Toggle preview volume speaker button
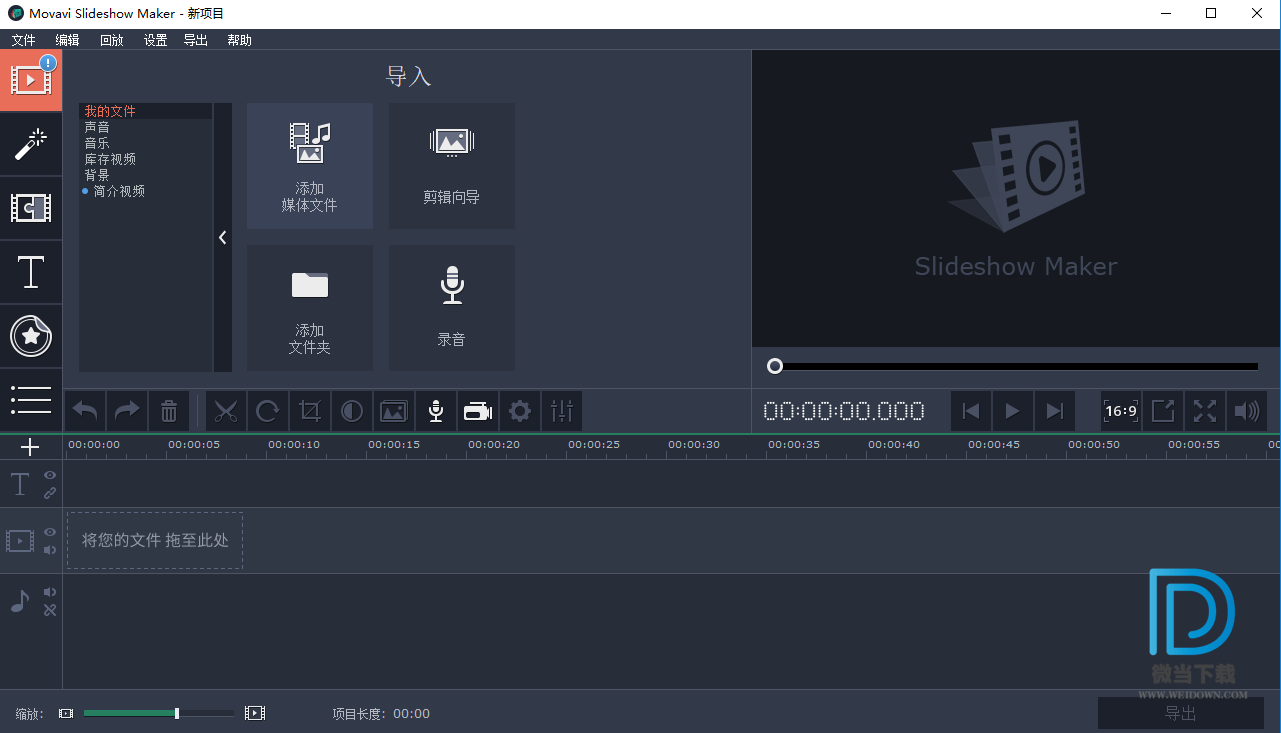The height and width of the screenshot is (733, 1281). pyautogui.click(x=1247, y=411)
